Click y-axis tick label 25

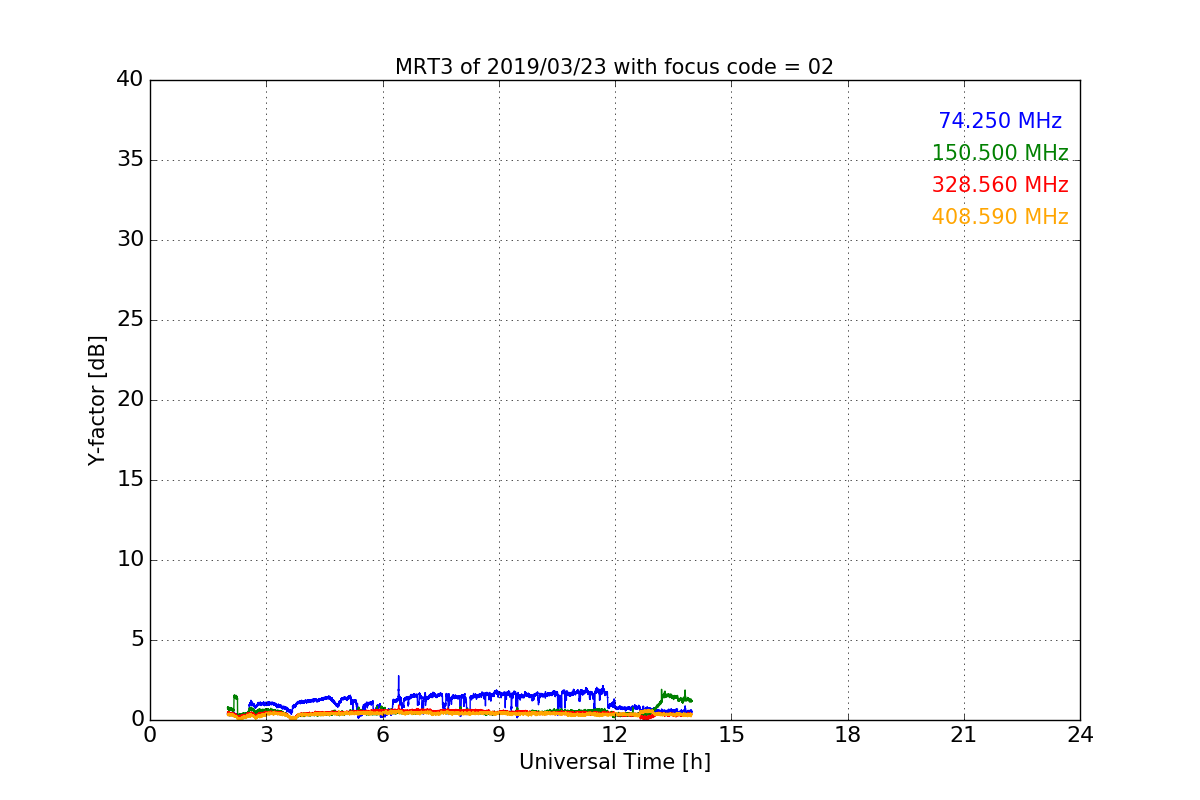point(130,320)
